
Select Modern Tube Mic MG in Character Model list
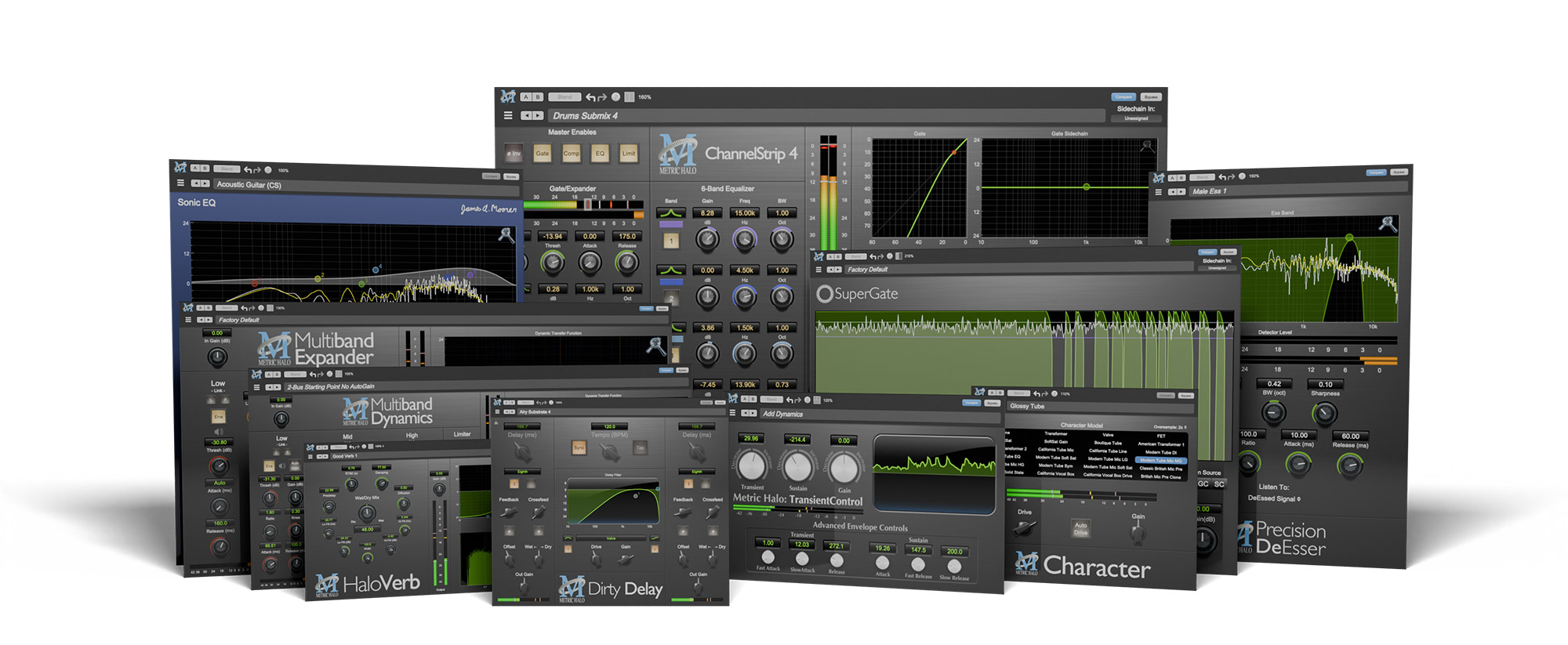pyautogui.click(x=1161, y=461)
